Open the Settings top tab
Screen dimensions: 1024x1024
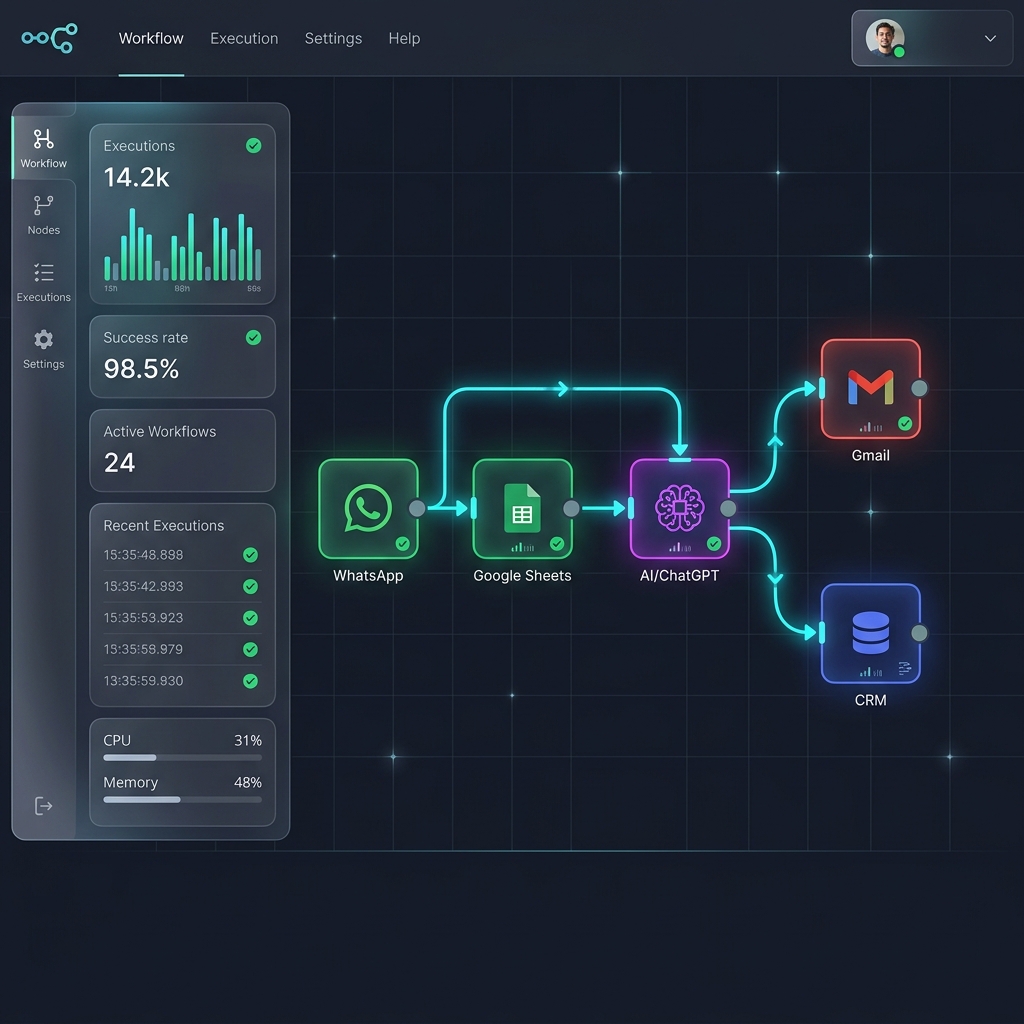333,39
